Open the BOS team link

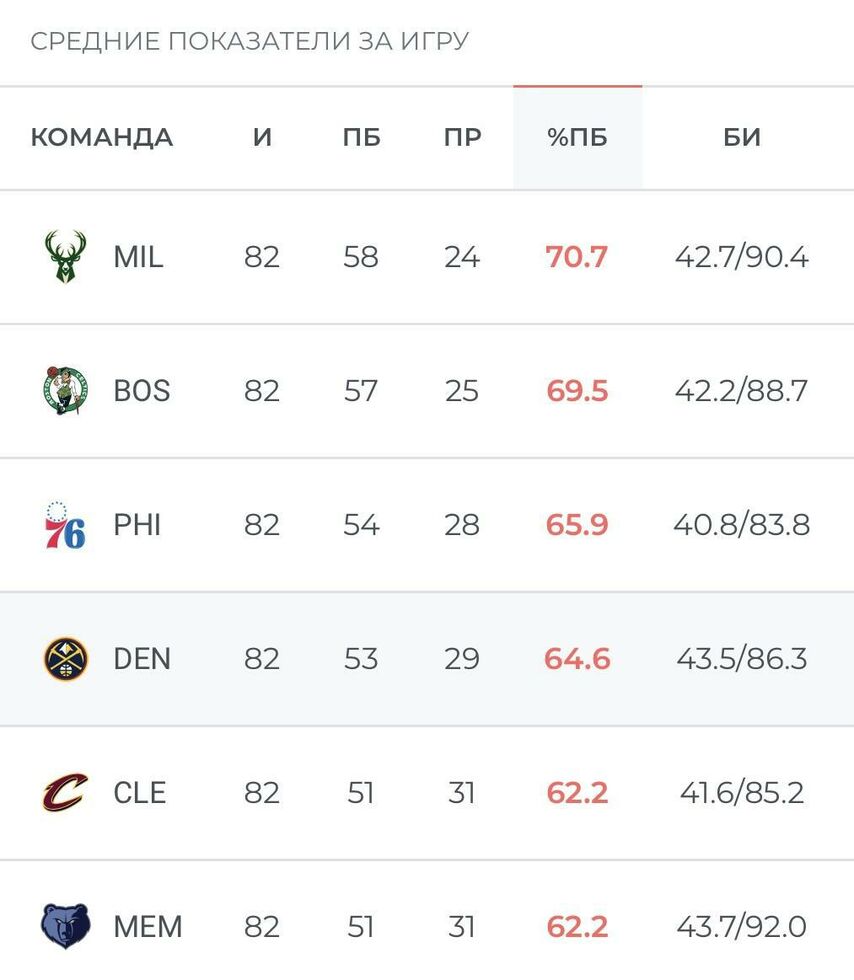coord(141,391)
